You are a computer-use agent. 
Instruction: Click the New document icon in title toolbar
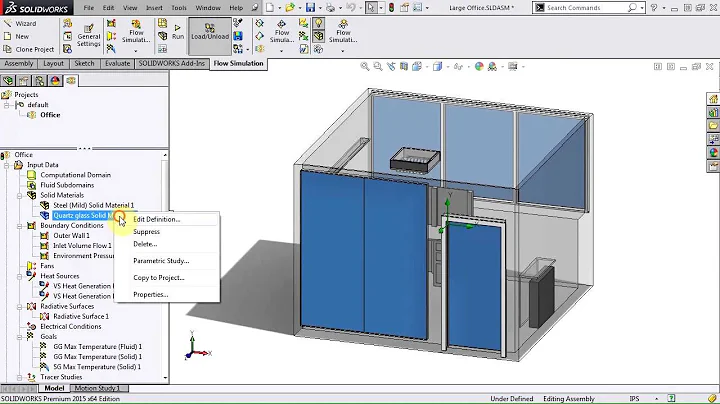[x=270, y=7]
